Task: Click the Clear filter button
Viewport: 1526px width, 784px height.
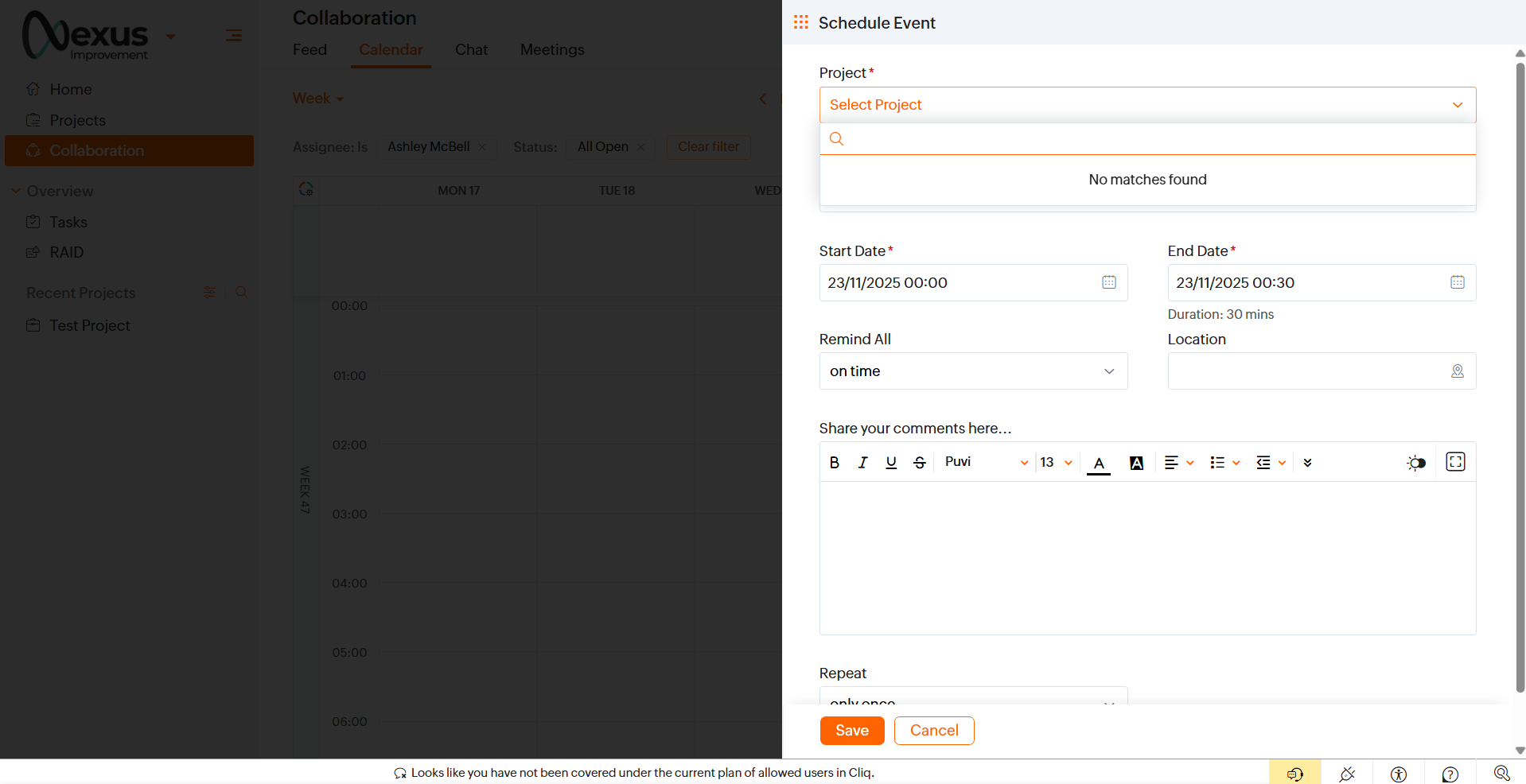Action: click(x=708, y=147)
